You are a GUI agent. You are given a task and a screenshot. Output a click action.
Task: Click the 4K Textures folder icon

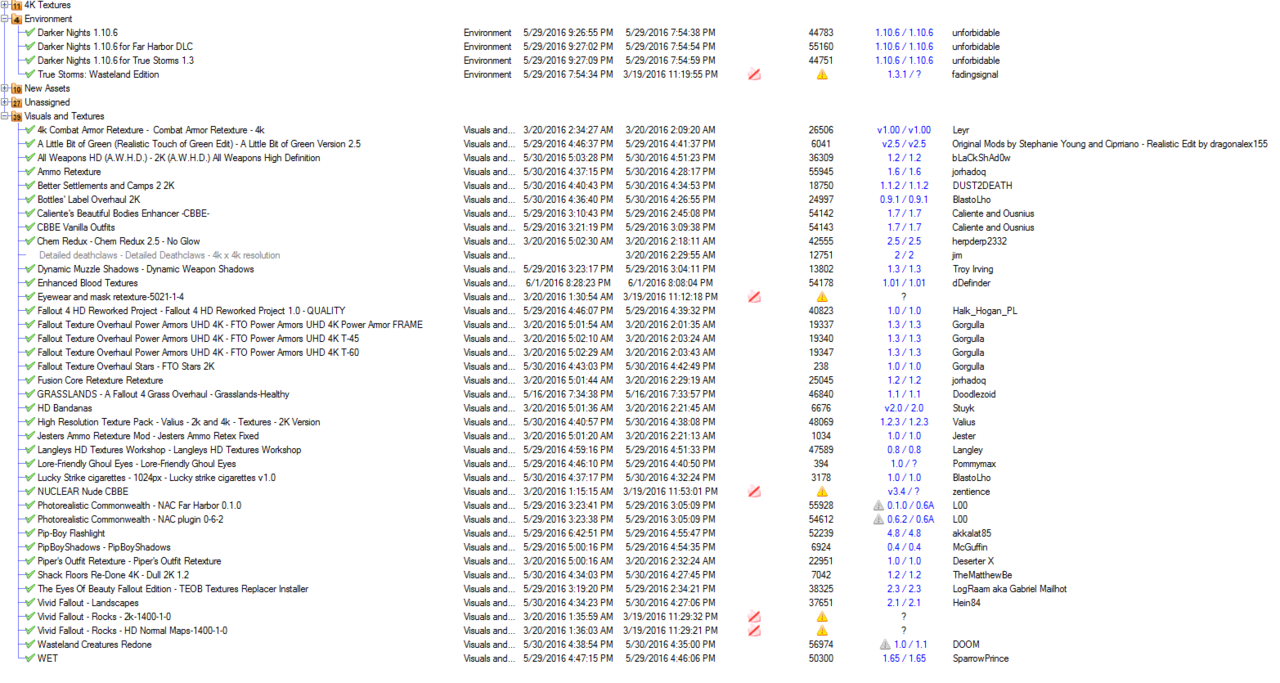pos(16,5)
